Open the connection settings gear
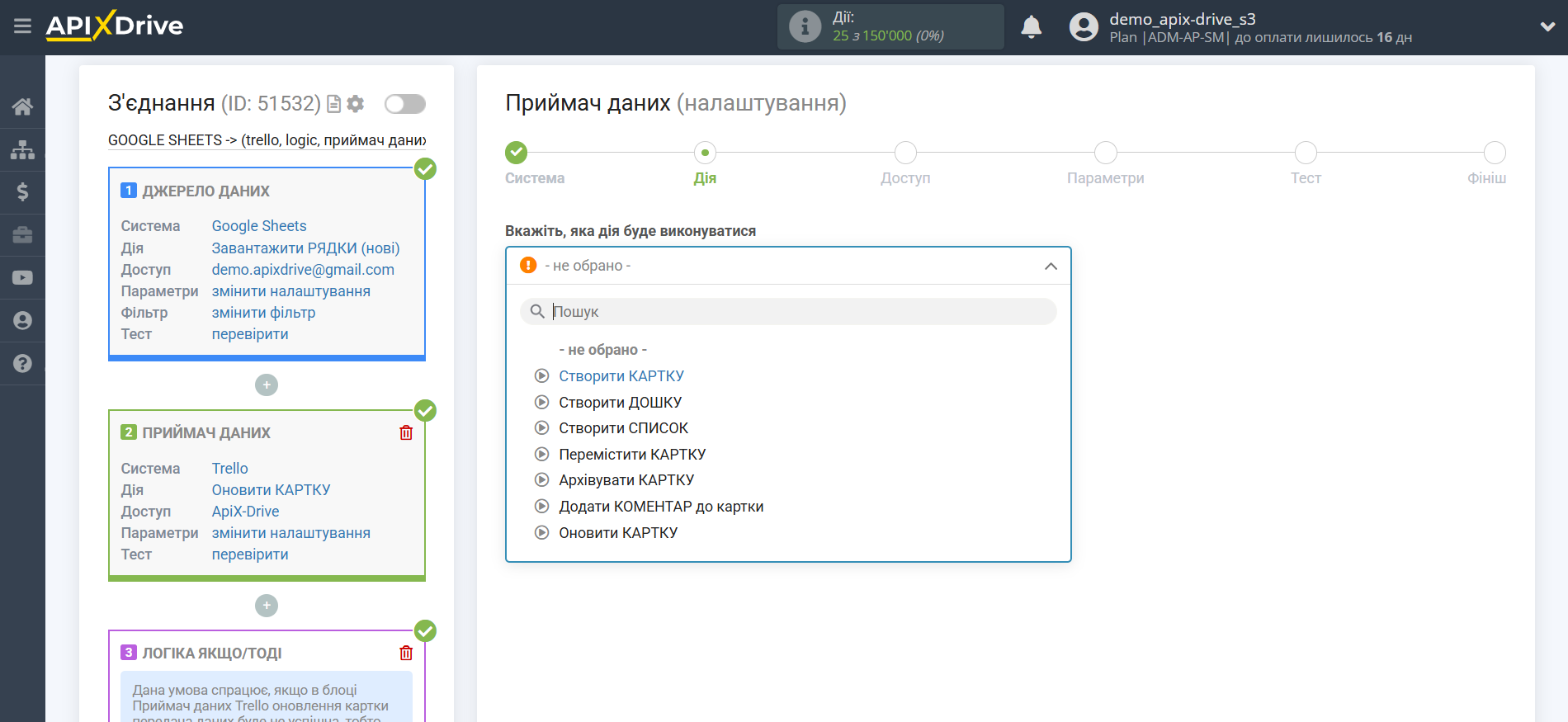This screenshot has width=1568, height=722. [356, 104]
